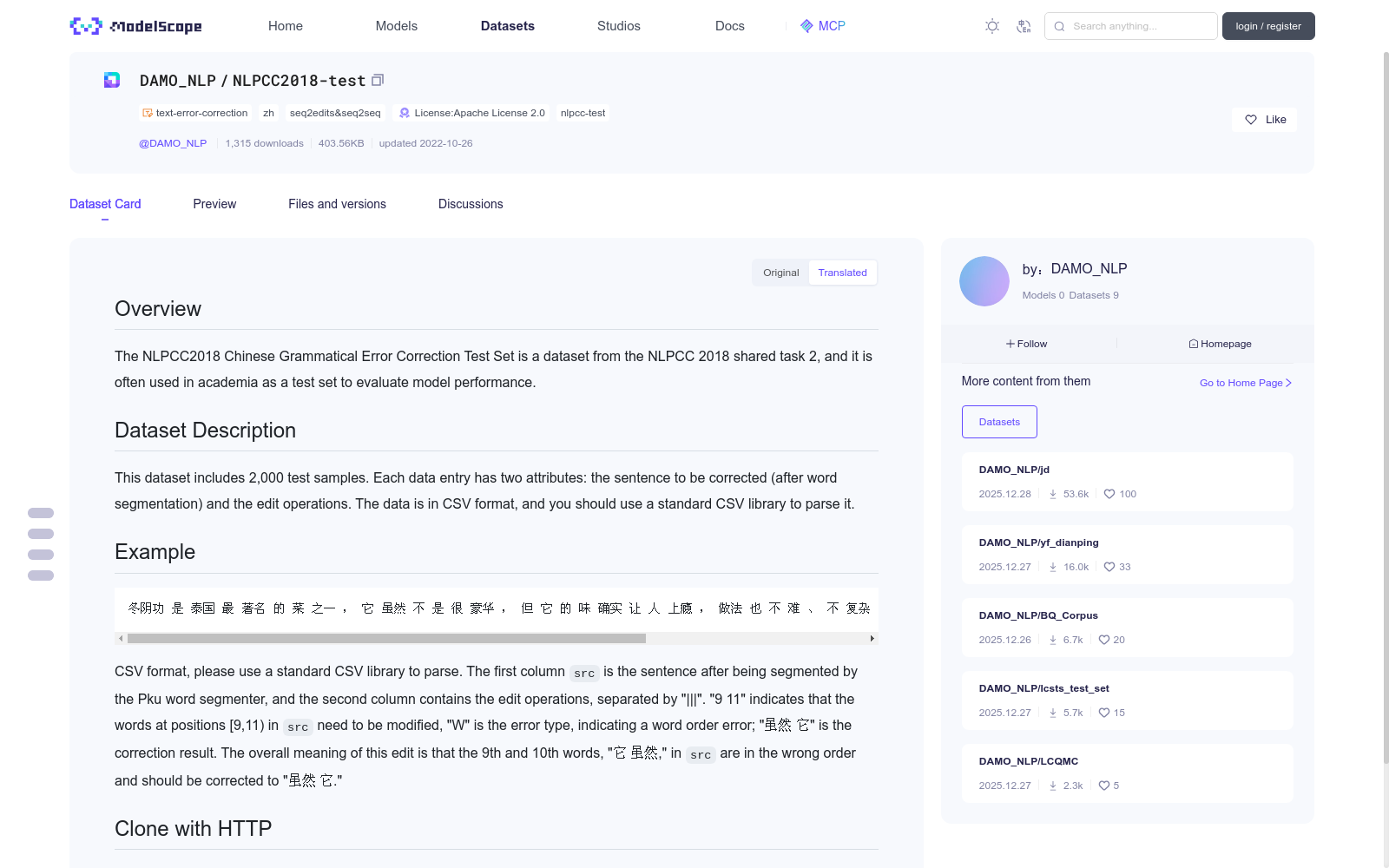The width and height of the screenshot is (1389, 868).
Task: Click the zh language tag
Action: pyautogui.click(x=269, y=113)
